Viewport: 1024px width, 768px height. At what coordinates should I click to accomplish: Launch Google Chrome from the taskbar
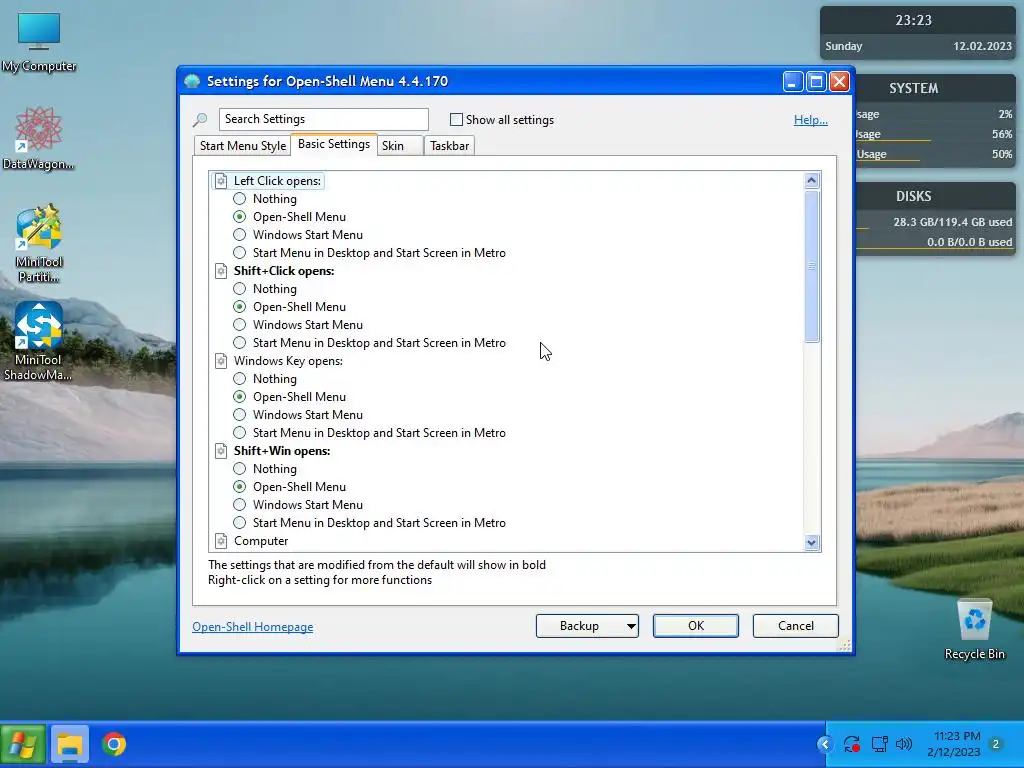pos(114,744)
